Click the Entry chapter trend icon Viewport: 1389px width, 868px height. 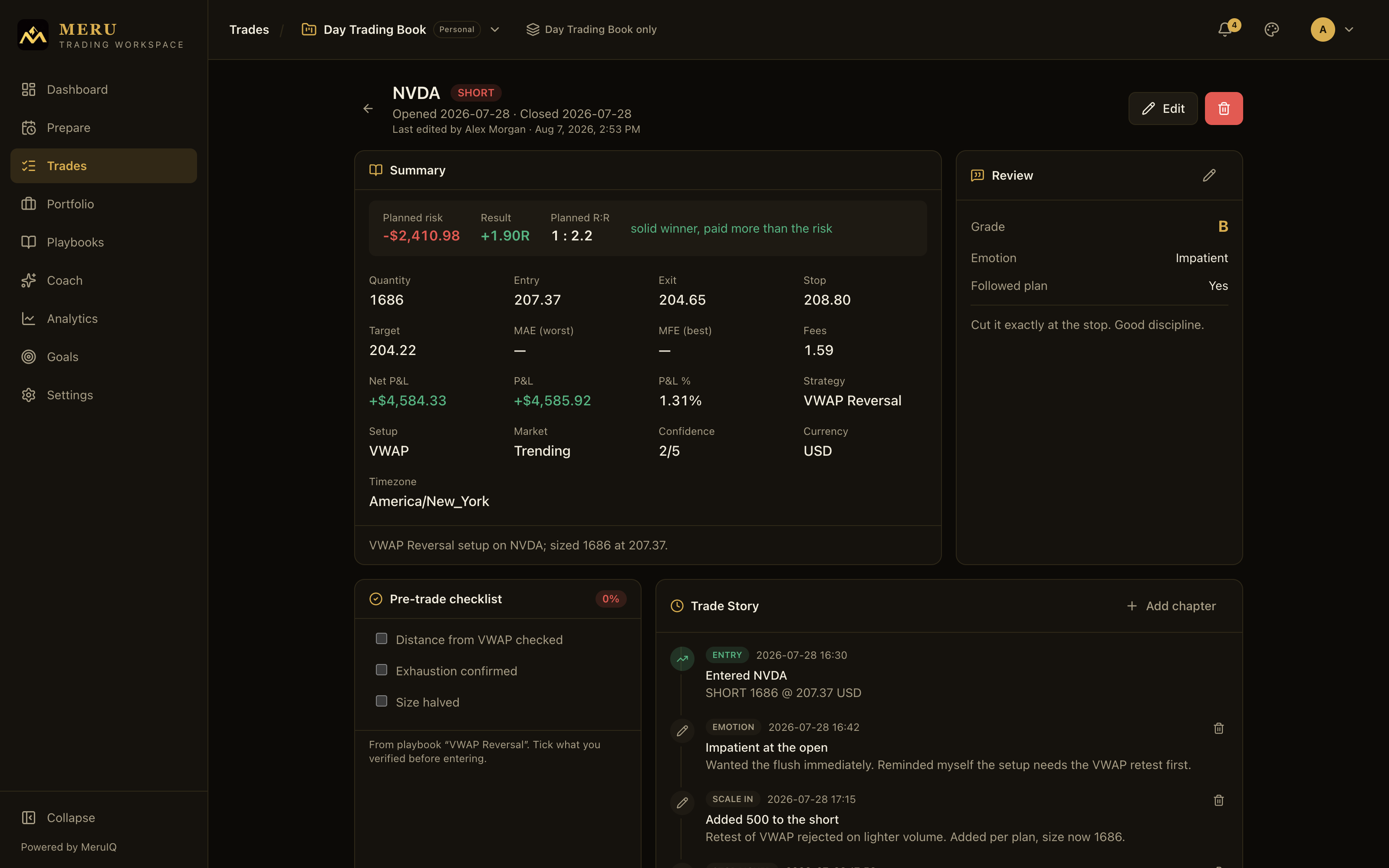pyautogui.click(x=682, y=658)
